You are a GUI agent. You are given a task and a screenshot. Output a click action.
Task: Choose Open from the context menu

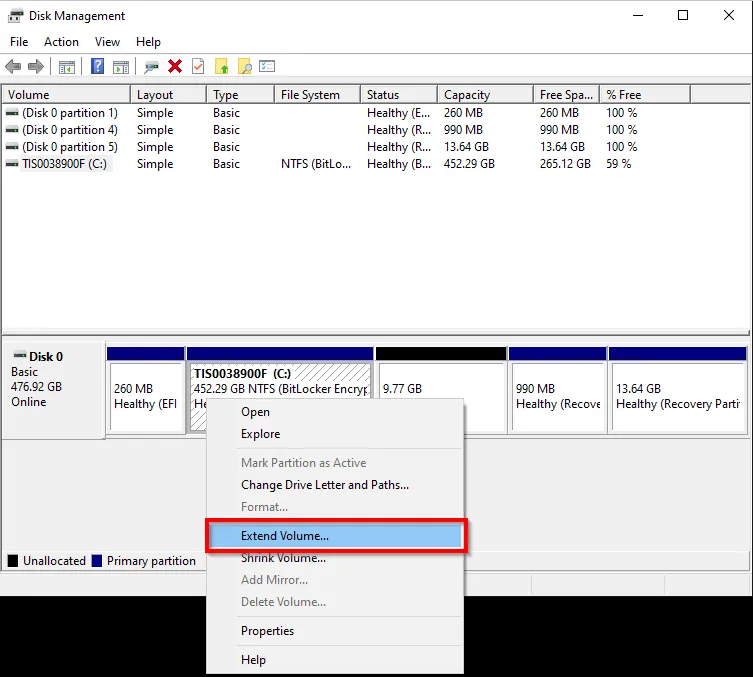tap(335, 412)
